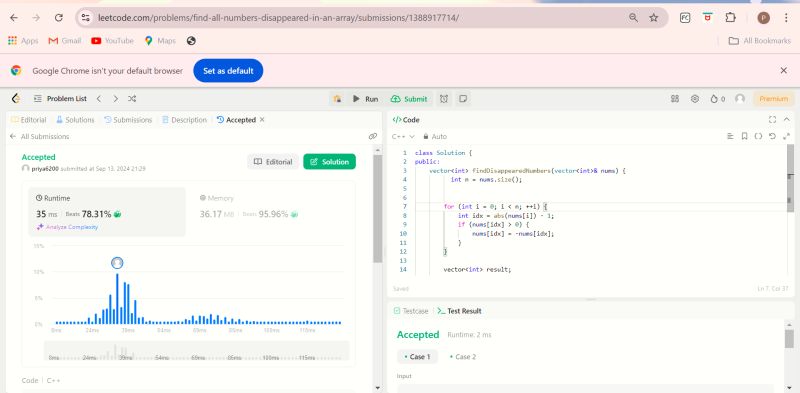Open Chrome three-dot menu
The image size is (800, 393).
pos(786,18)
